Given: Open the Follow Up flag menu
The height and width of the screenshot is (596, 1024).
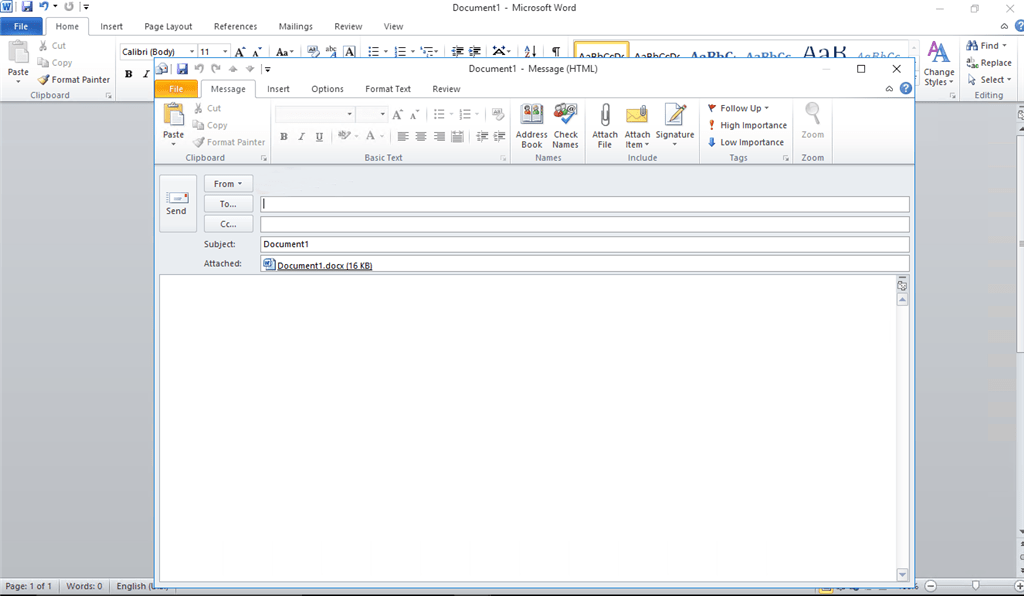Looking at the screenshot, I should pos(739,108).
